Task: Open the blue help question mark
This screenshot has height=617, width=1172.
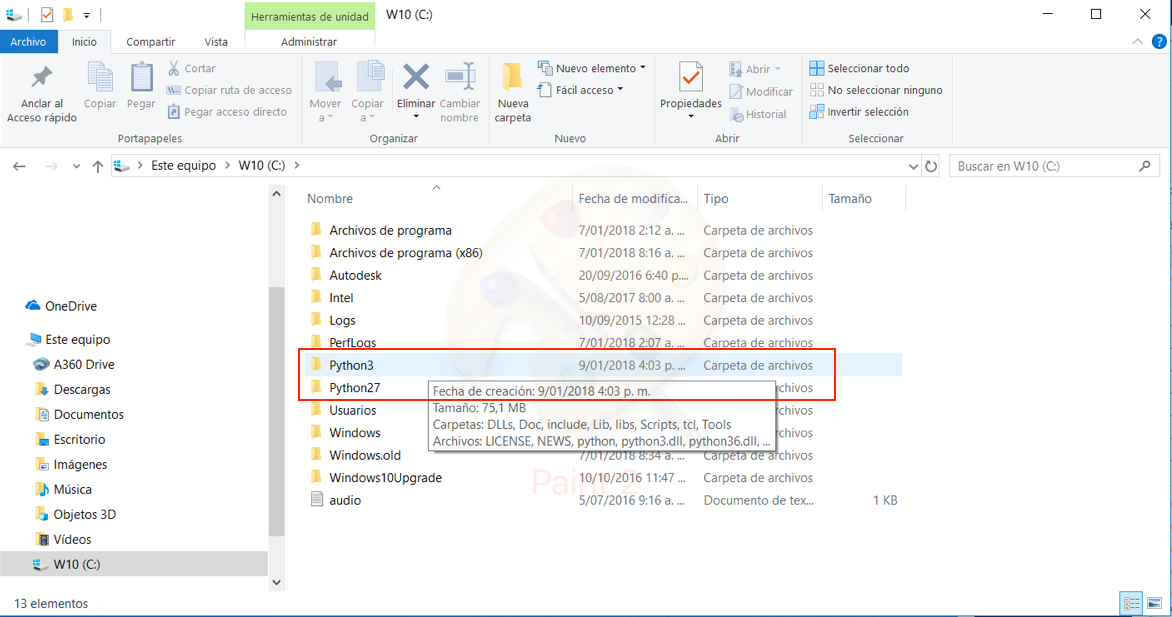Action: [1159, 42]
